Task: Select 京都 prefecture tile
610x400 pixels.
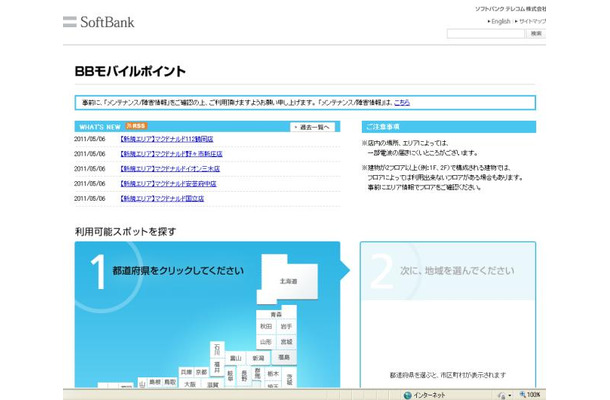Action: click(x=202, y=372)
